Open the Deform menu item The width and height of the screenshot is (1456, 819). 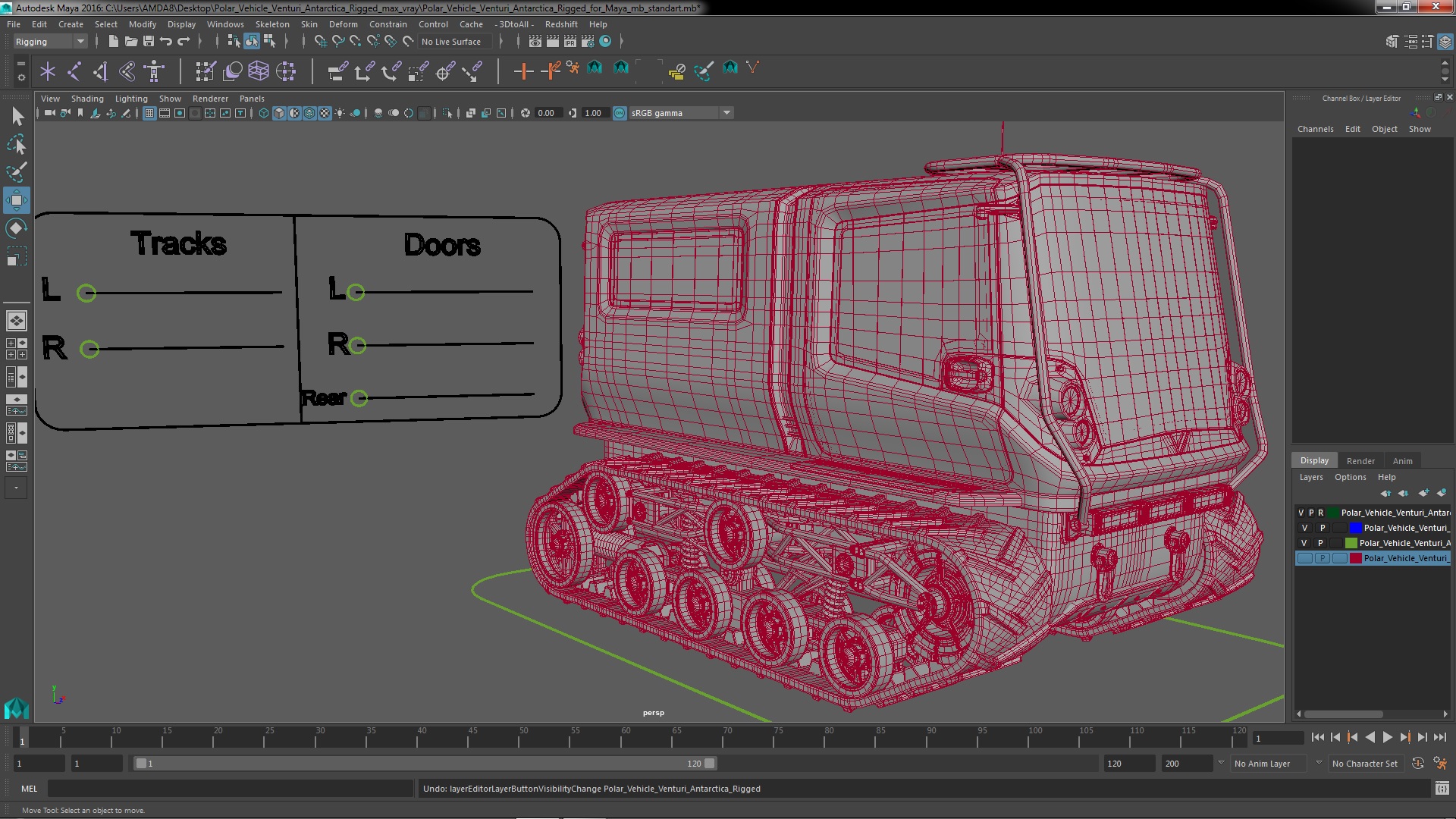pos(345,23)
